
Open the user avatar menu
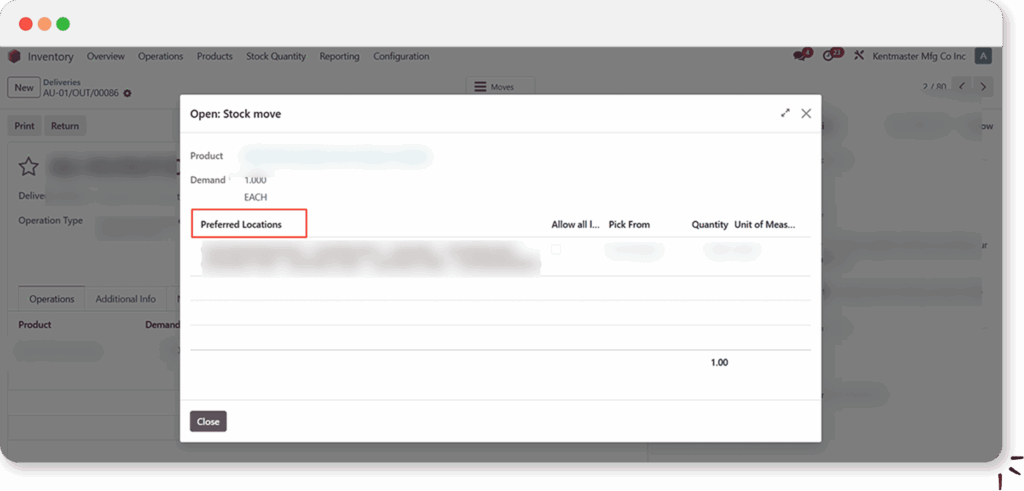coord(984,56)
